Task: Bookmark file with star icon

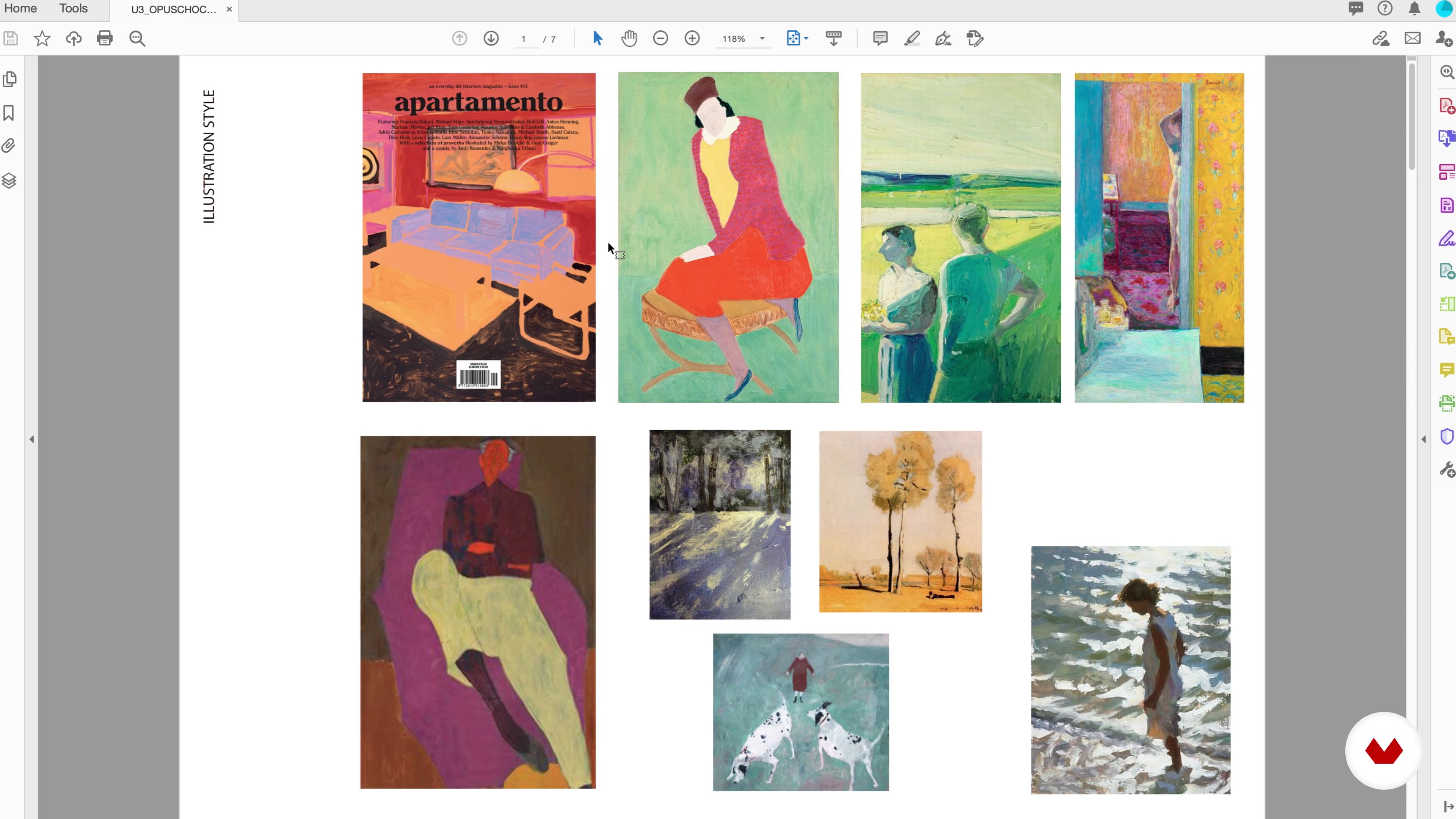Action: click(42, 38)
